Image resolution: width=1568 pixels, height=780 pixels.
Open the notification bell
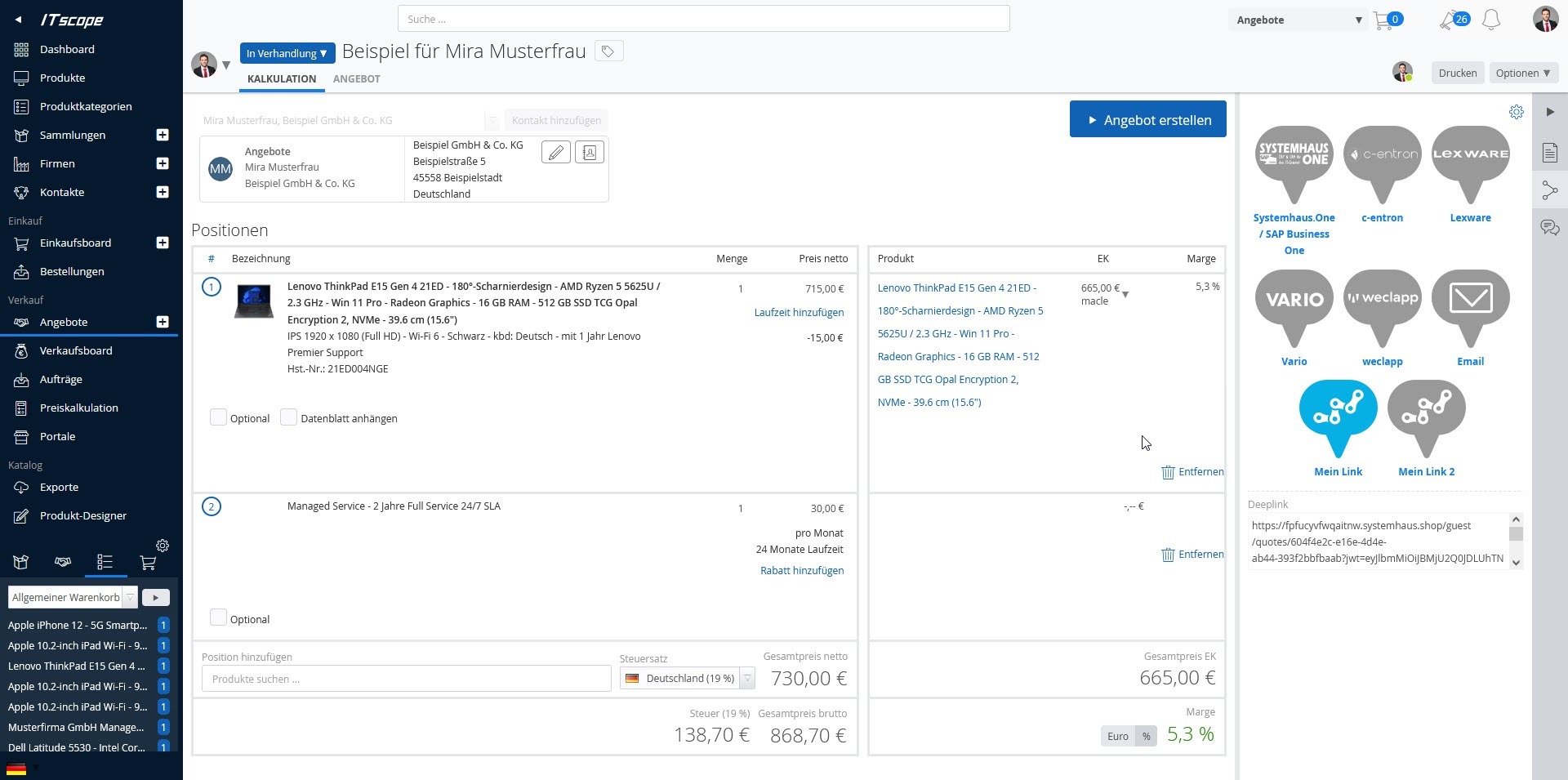1491,20
